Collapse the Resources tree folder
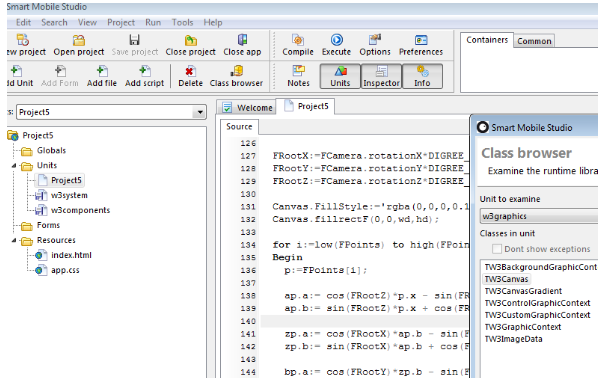Screen dimensions: 598x378 [14, 240]
